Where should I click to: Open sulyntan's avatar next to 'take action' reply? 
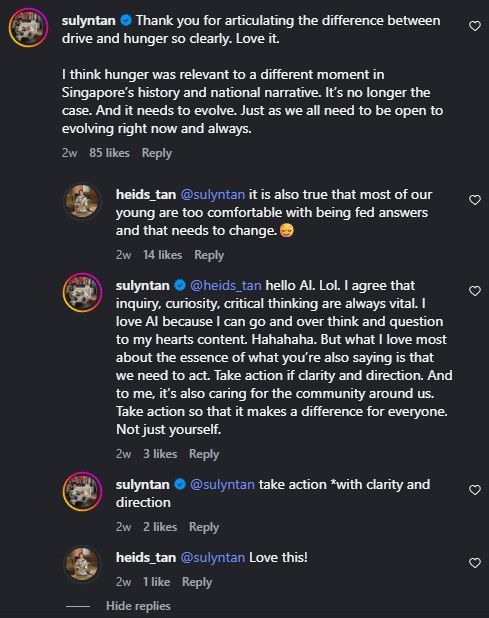(82, 491)
